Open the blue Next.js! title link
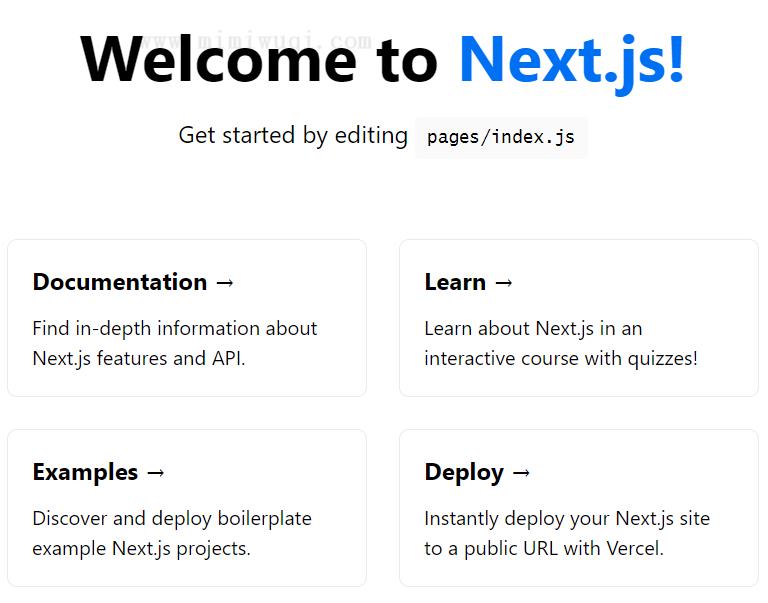Image resolution: width=768 pixels, height=603 pixels. [572, 61]
